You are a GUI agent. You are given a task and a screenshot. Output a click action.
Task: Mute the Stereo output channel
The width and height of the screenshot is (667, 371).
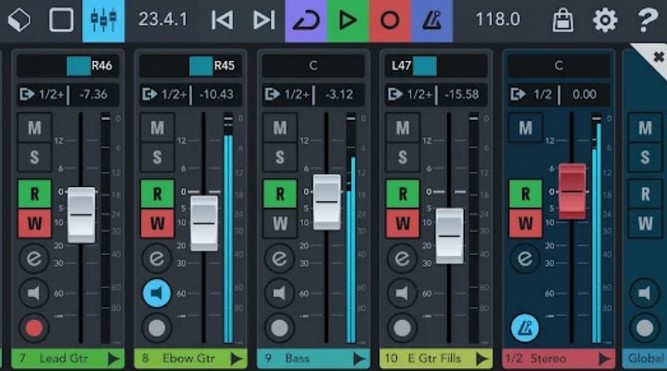coord(525,127)
